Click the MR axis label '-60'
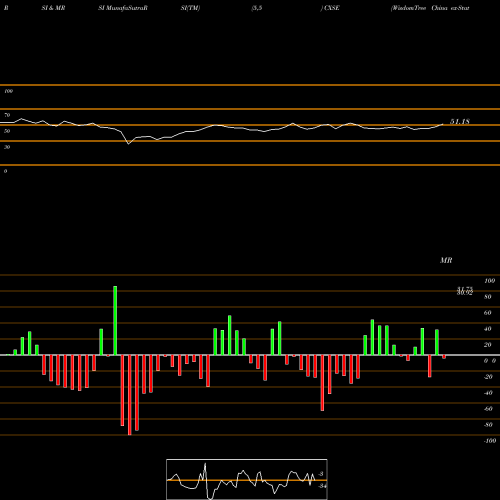 point(488,409)
